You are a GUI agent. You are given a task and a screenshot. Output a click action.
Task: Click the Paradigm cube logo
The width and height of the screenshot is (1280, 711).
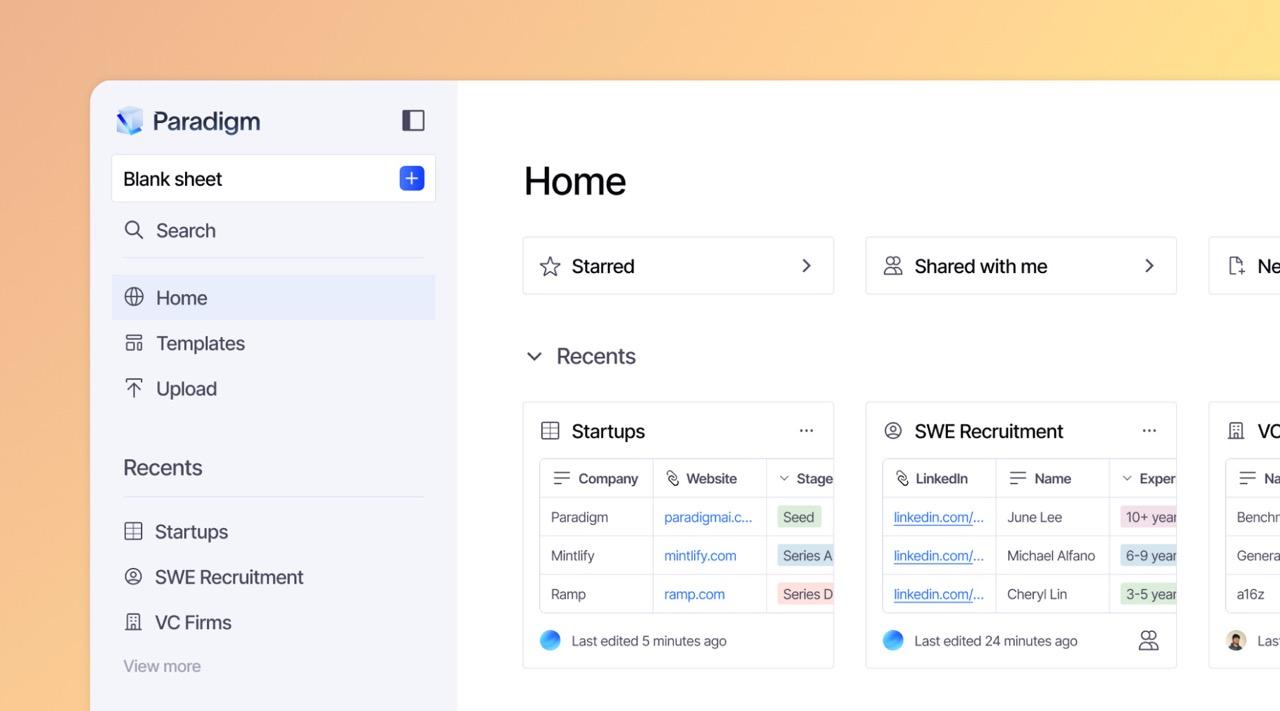click(130, 121)
